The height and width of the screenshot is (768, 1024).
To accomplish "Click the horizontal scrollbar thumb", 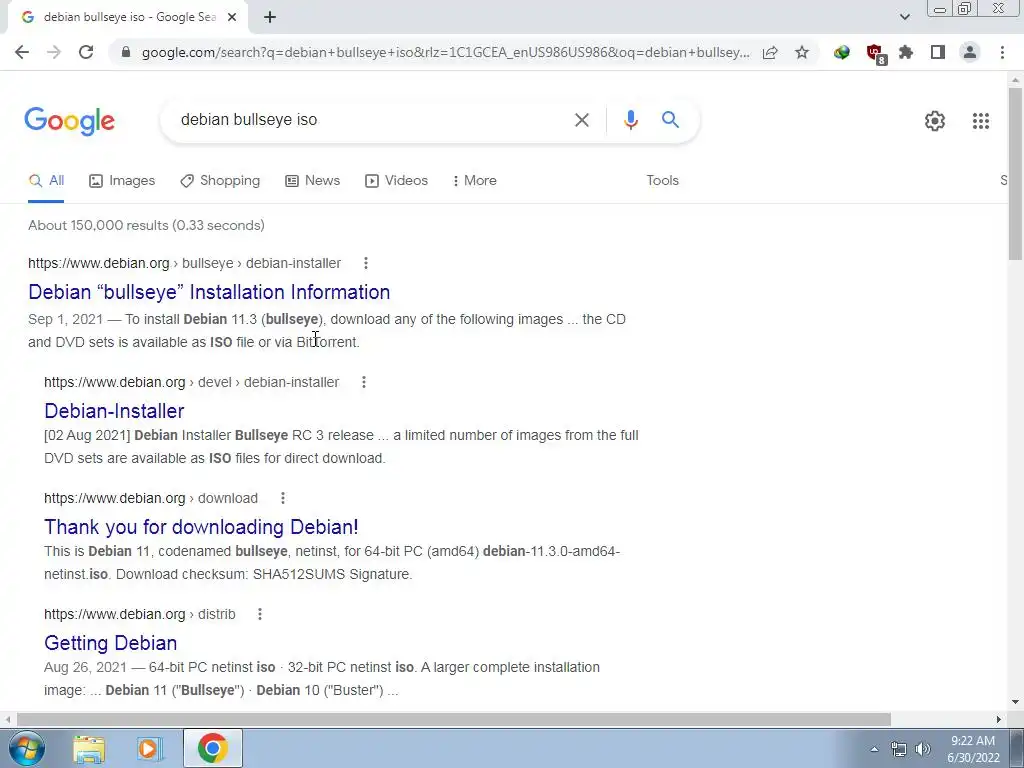I will point(454,719).
